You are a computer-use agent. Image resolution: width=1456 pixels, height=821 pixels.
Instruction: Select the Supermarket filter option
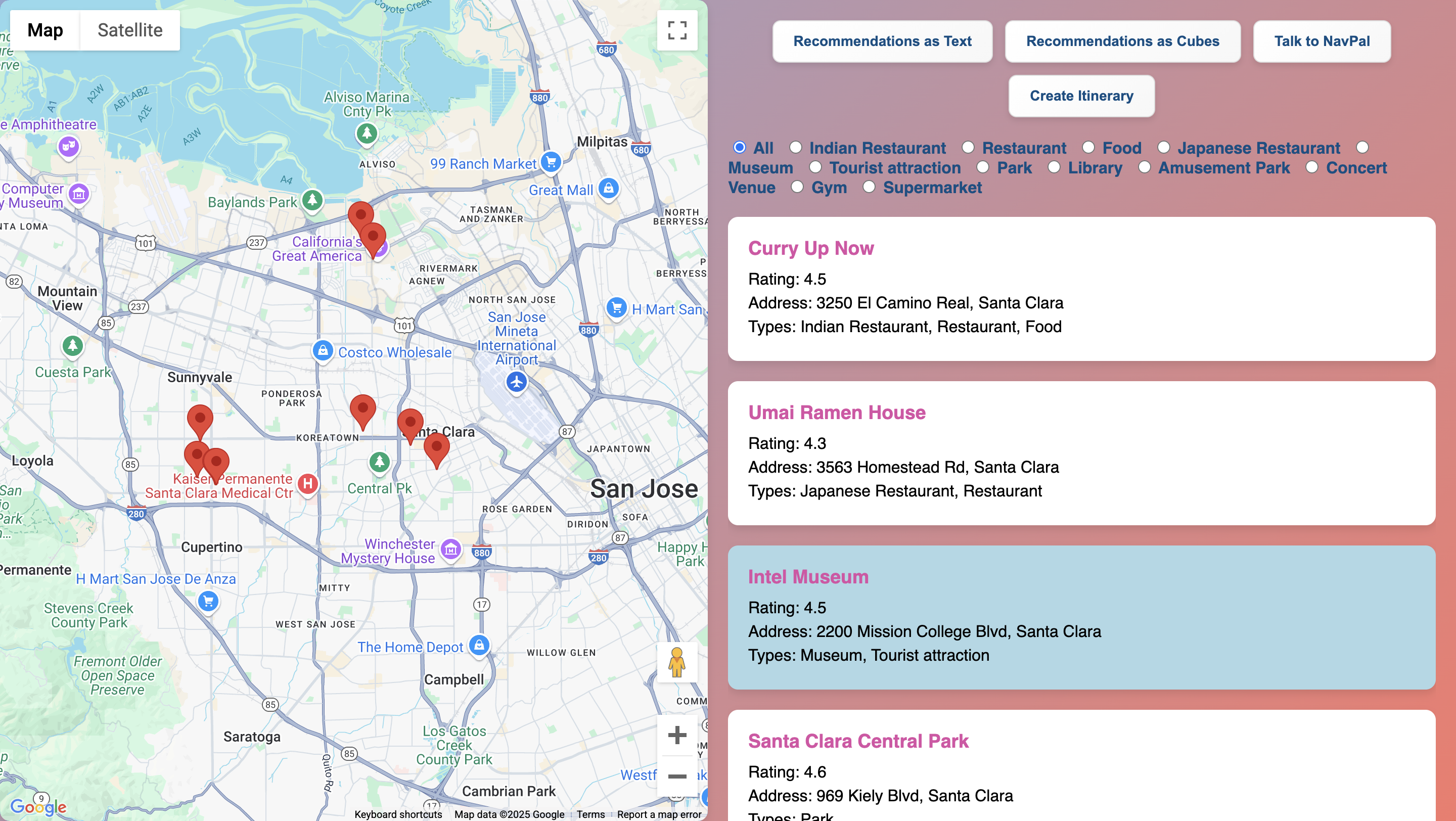[x=870, y=187]
